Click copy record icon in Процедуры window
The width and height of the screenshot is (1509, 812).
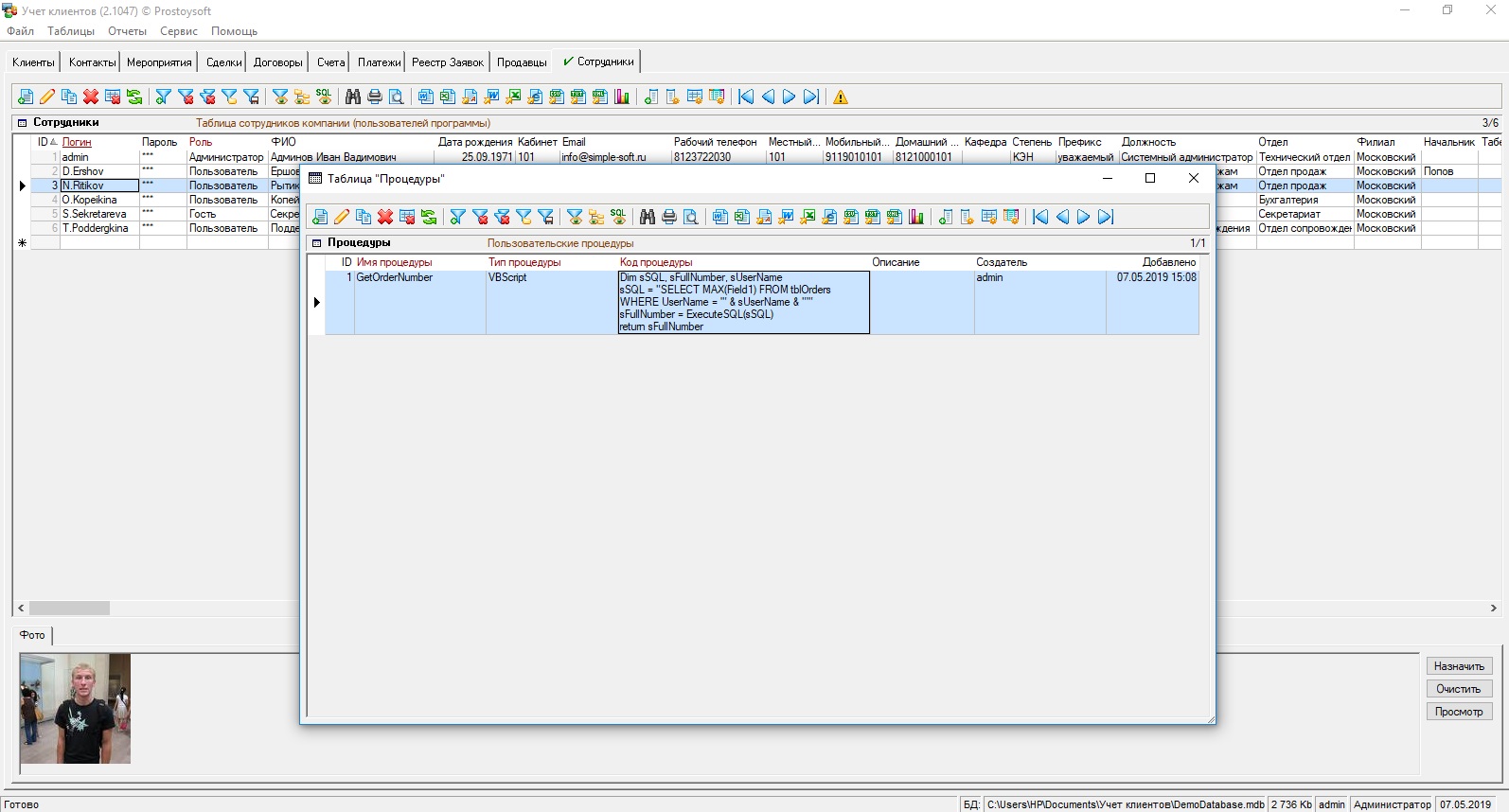[x=364, y=217]
